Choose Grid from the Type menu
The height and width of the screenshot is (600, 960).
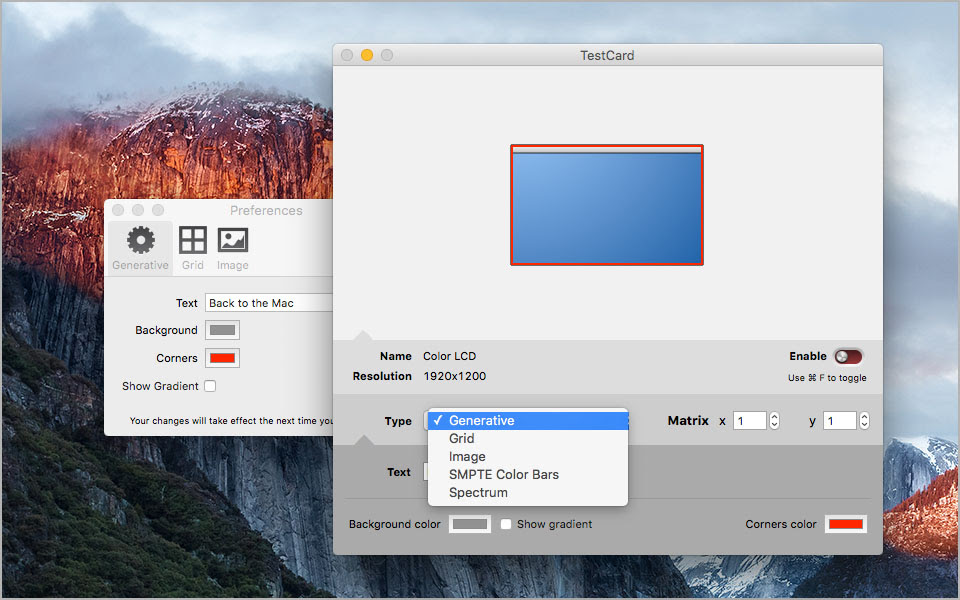(x=528, y=438)
